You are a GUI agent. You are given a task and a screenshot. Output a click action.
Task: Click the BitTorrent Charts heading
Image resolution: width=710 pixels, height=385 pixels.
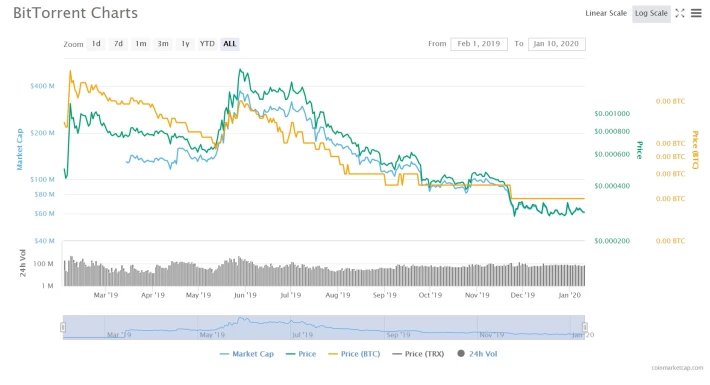coord(75,13)
